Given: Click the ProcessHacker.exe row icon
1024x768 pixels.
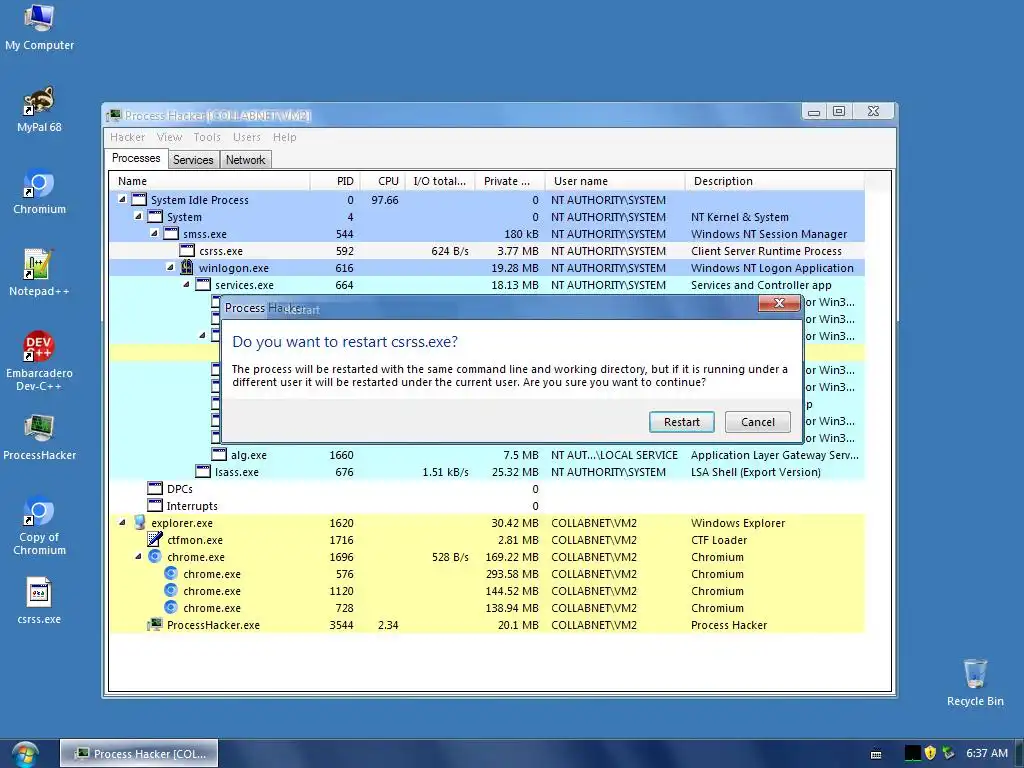Looking at the screenshot, I should point(155,624).
